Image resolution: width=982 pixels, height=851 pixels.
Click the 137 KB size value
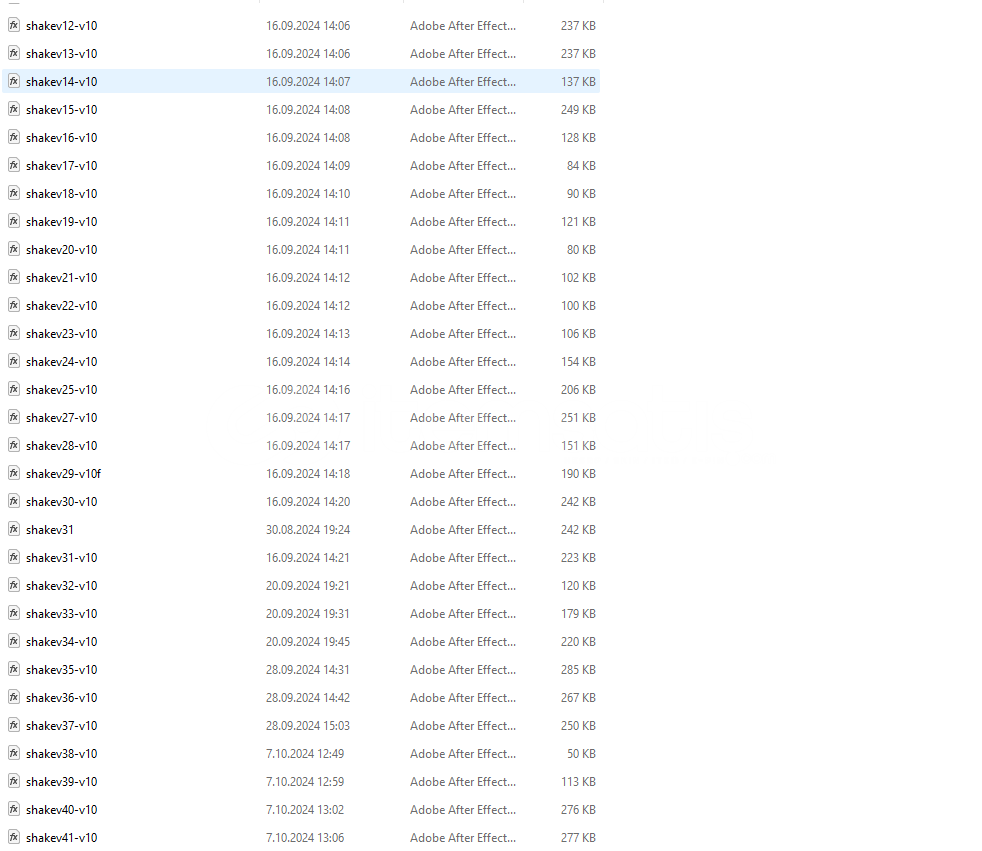coord(578,81)
